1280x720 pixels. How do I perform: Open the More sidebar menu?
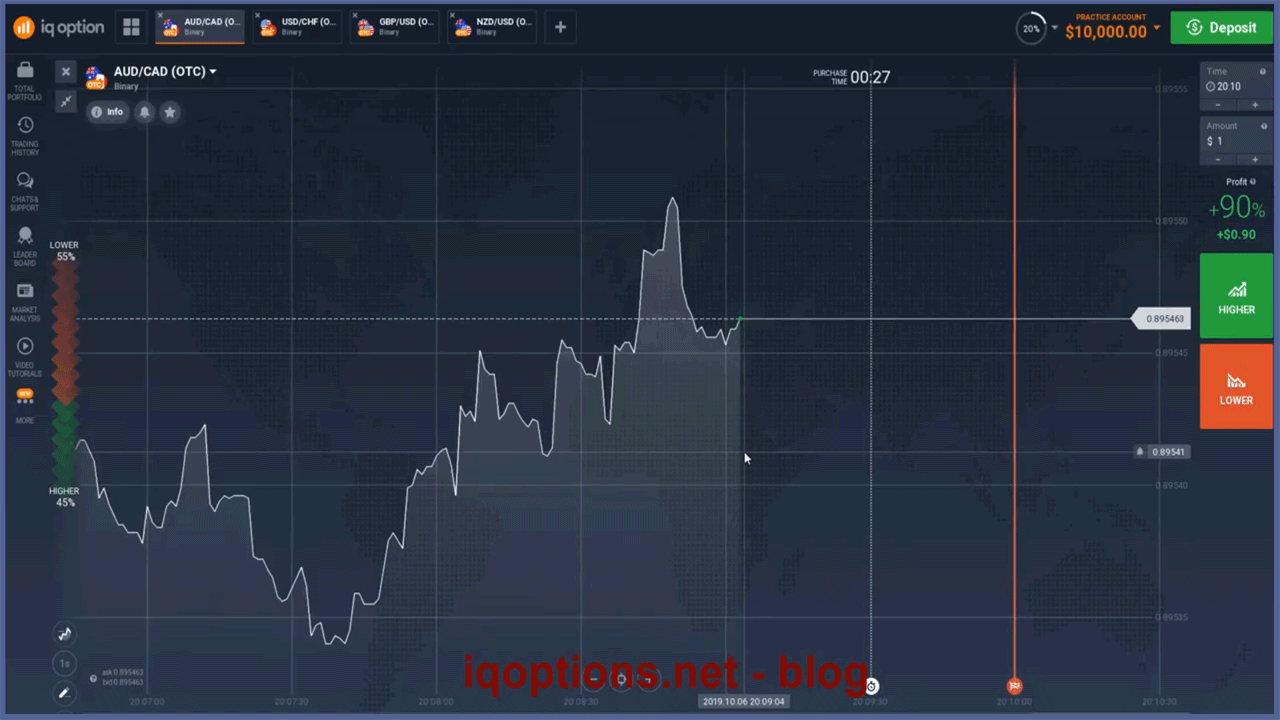tap(25, 405)
